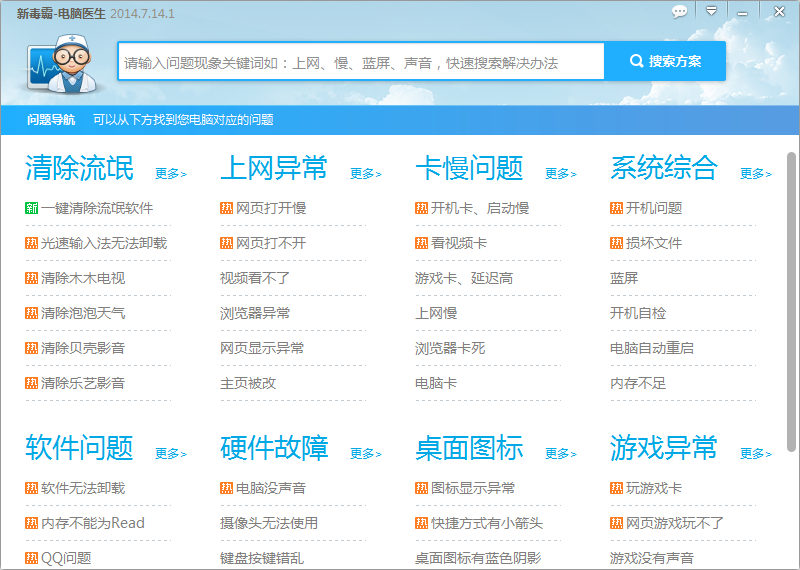Click hot badge beside 开机问题
Viewport: 800px width, 570px height.
[617, 208]
